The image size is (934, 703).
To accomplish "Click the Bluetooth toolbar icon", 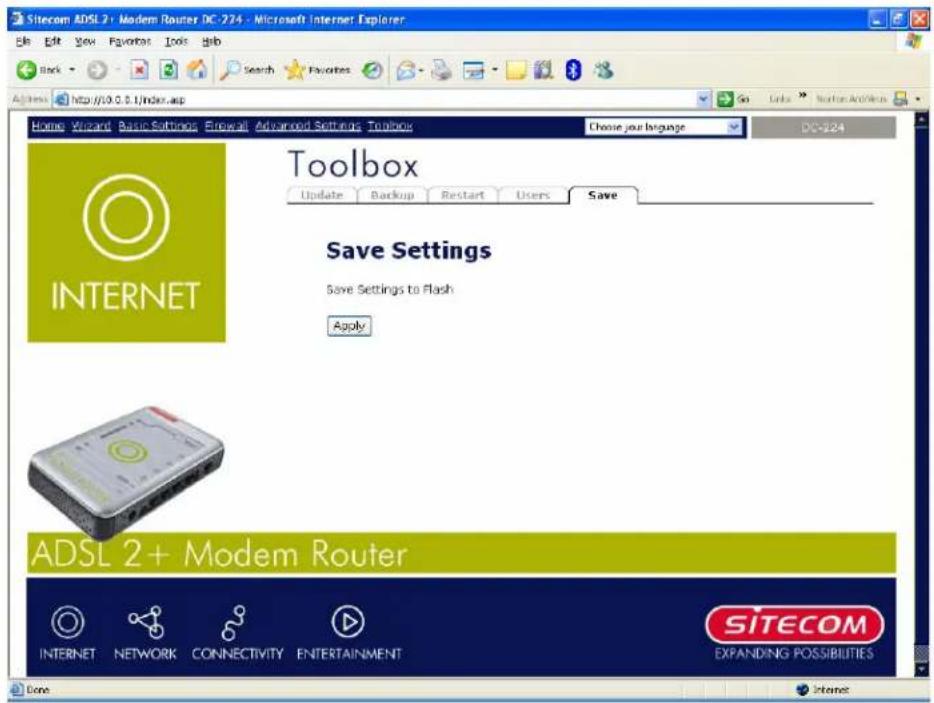I will (573, 70).
